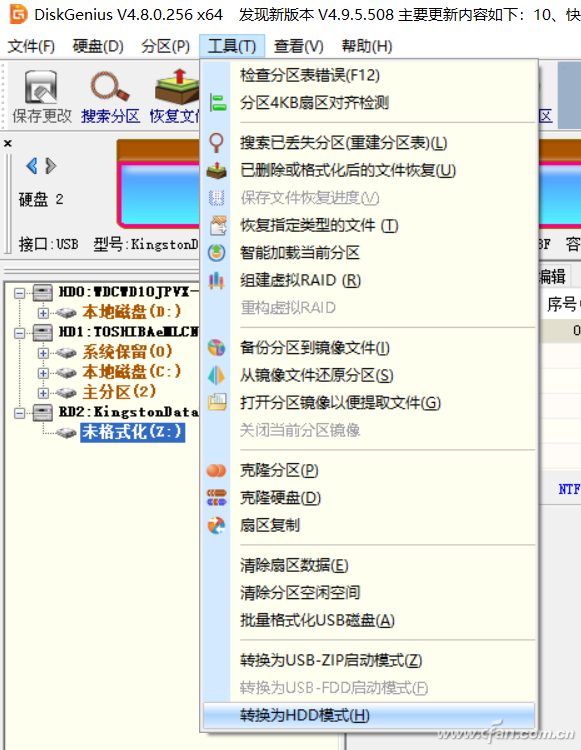The height and width of the screenshot is (750, 581).
Task: Choose 恢复指定类型的文件 menu item
Action: pyautogui.click(x=369, y=225)
